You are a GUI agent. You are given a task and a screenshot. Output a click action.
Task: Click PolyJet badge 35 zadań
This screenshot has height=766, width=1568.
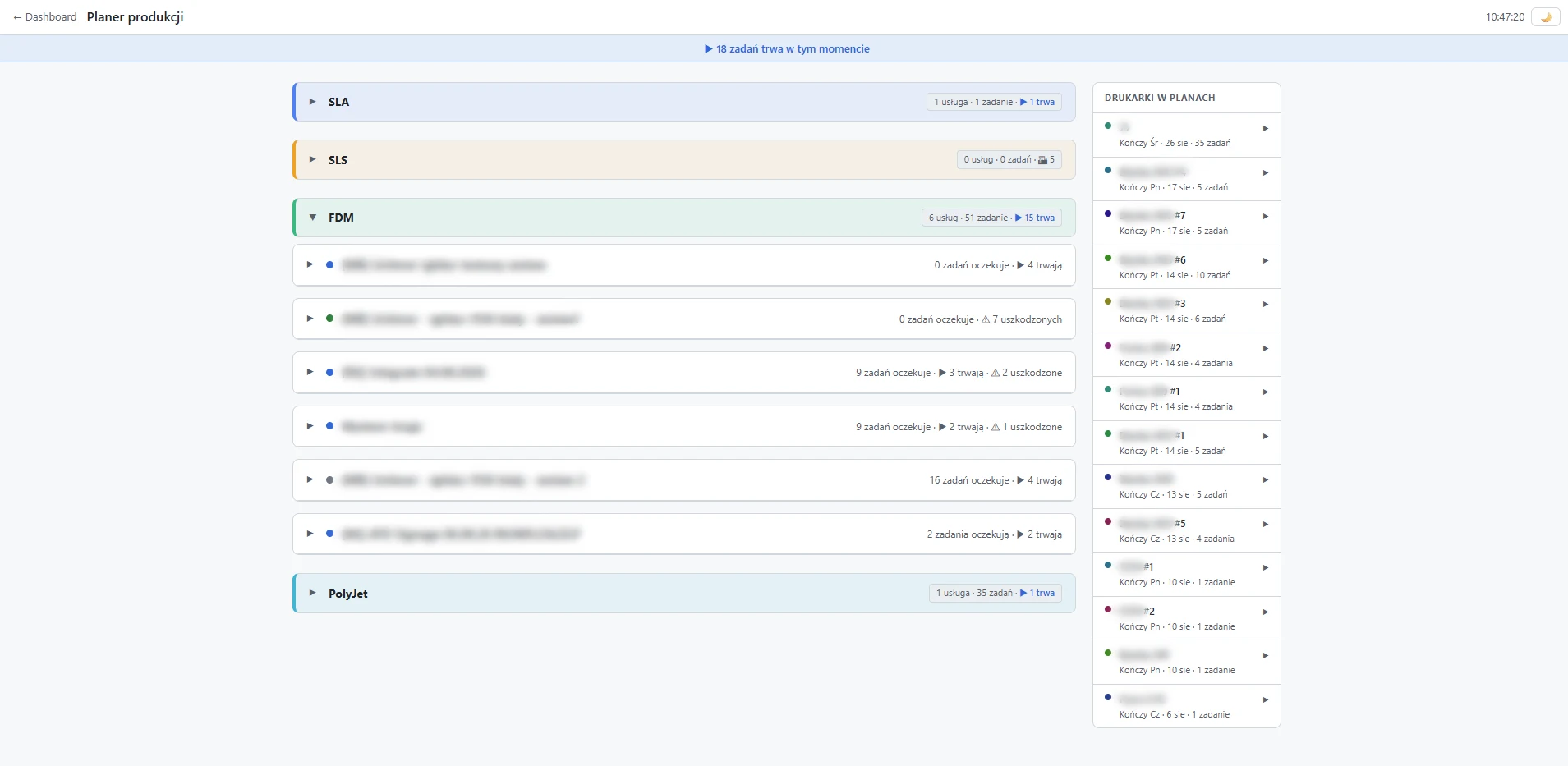[x=995, y=593]
